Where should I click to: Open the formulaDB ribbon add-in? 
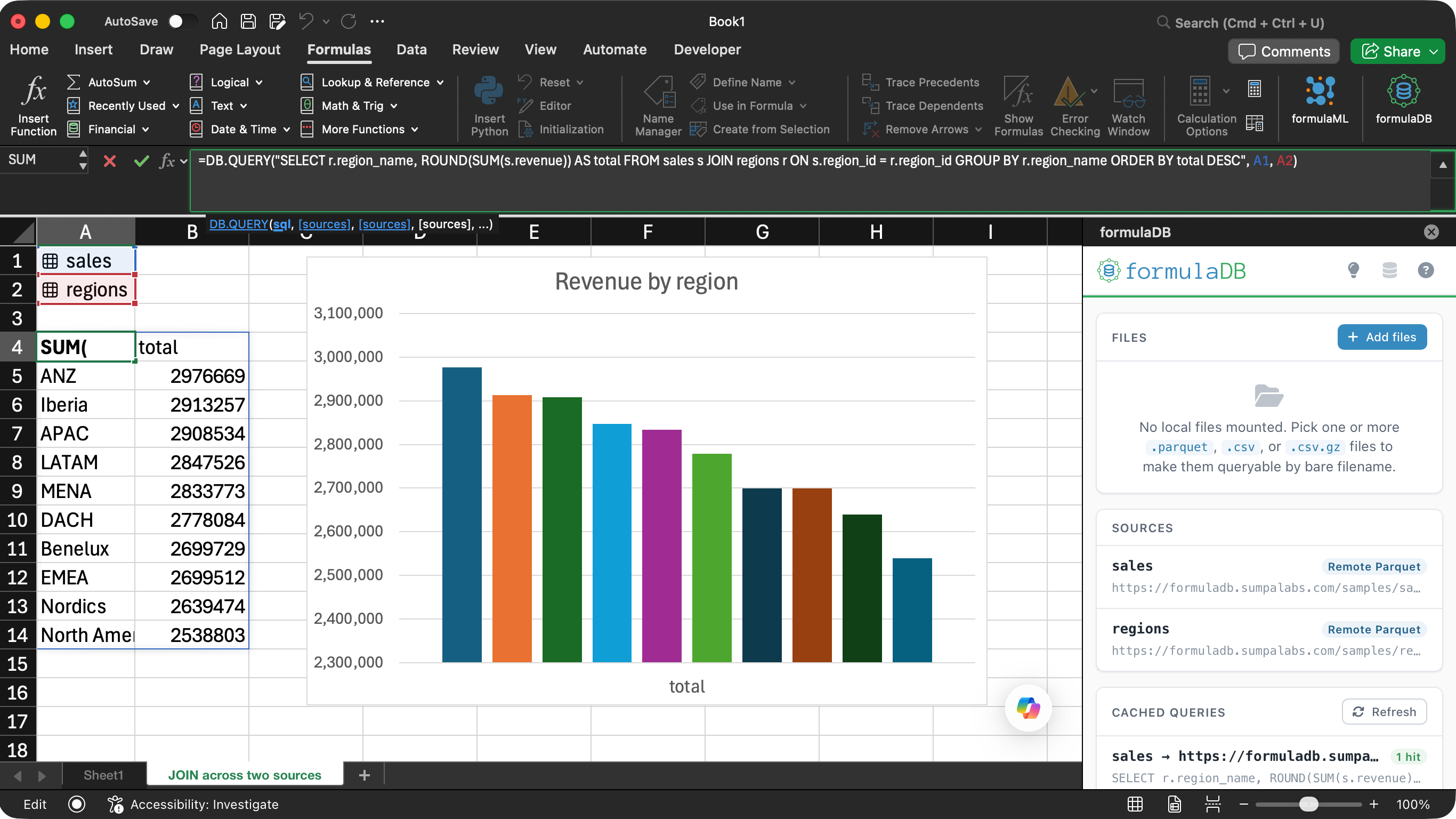[1403, 100]
